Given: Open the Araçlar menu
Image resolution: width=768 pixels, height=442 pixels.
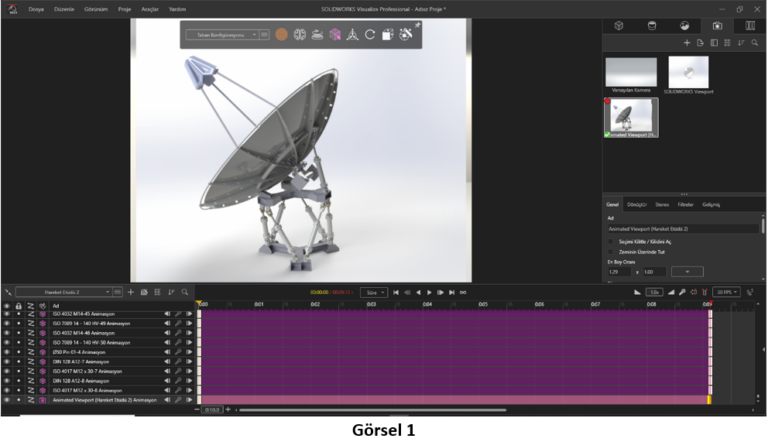Looking at the screenshot, I should click(151, 8).
